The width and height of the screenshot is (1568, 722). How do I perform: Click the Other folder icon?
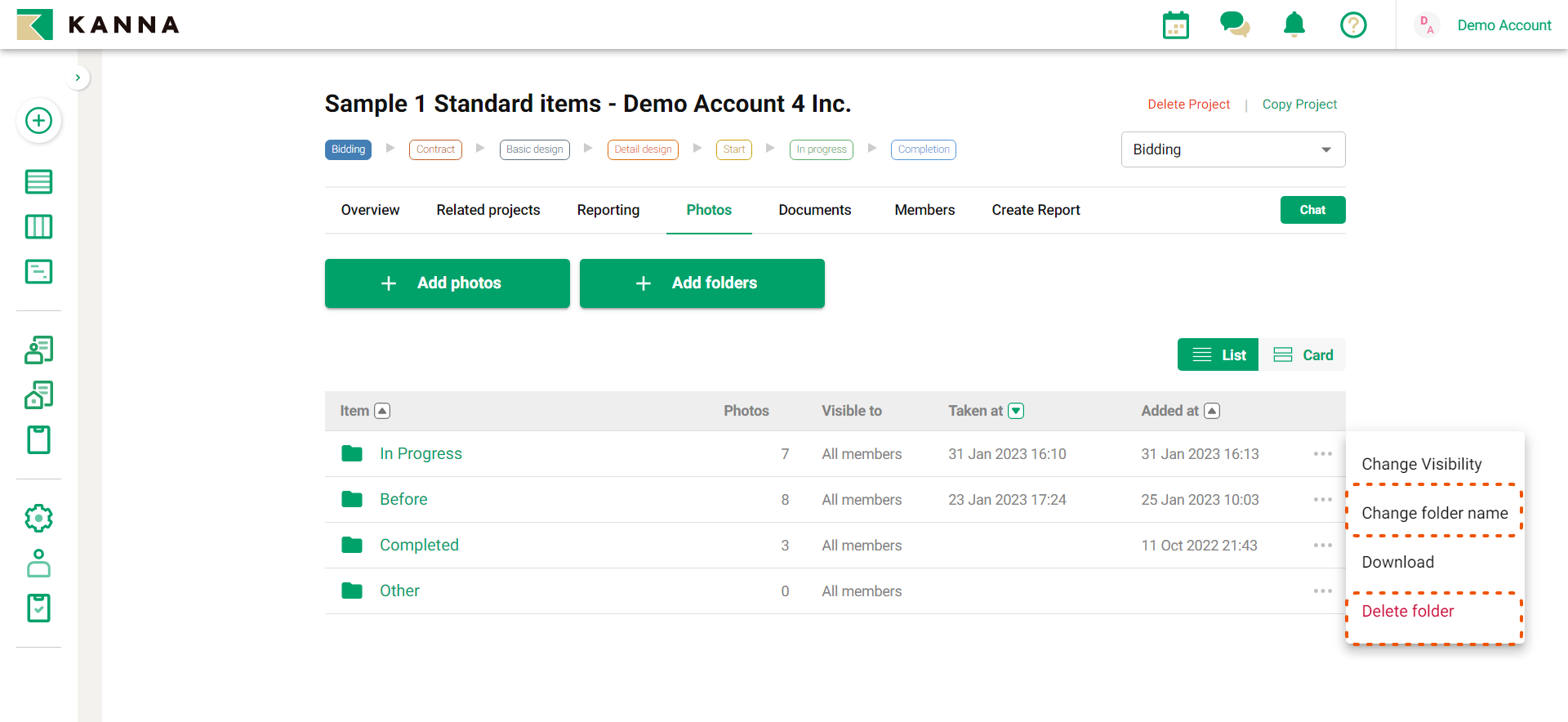coord(352,591)
